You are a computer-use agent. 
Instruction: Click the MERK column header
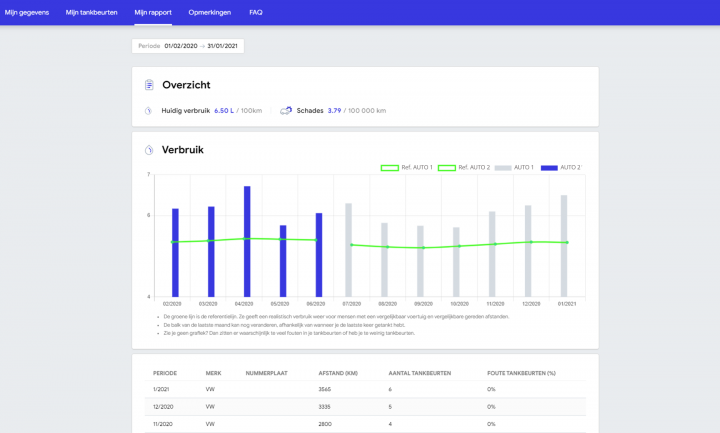click(x=214, y=373)
